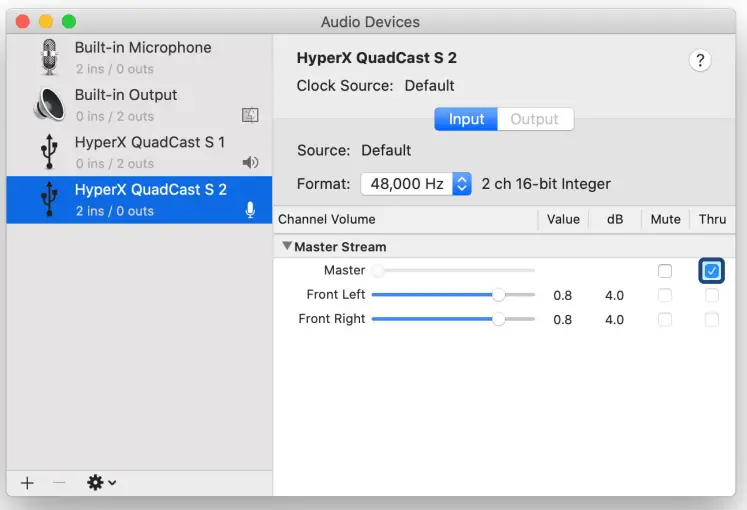This screenshot has height=510, width=747.
Task: Click the HyperX QuadCast S 1 USB icon
Action: pos(49,151)
